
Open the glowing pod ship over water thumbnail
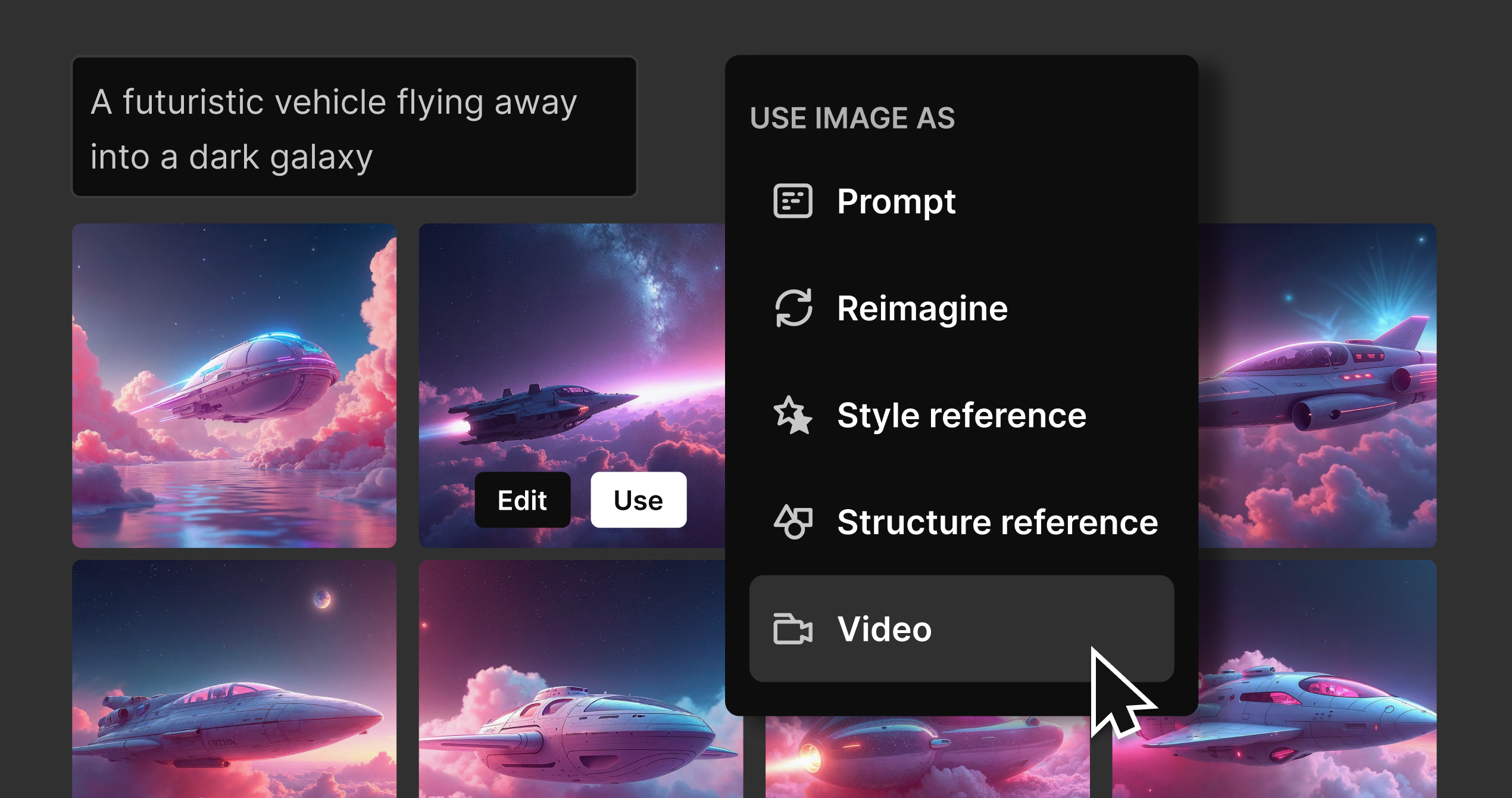point(234,385)
